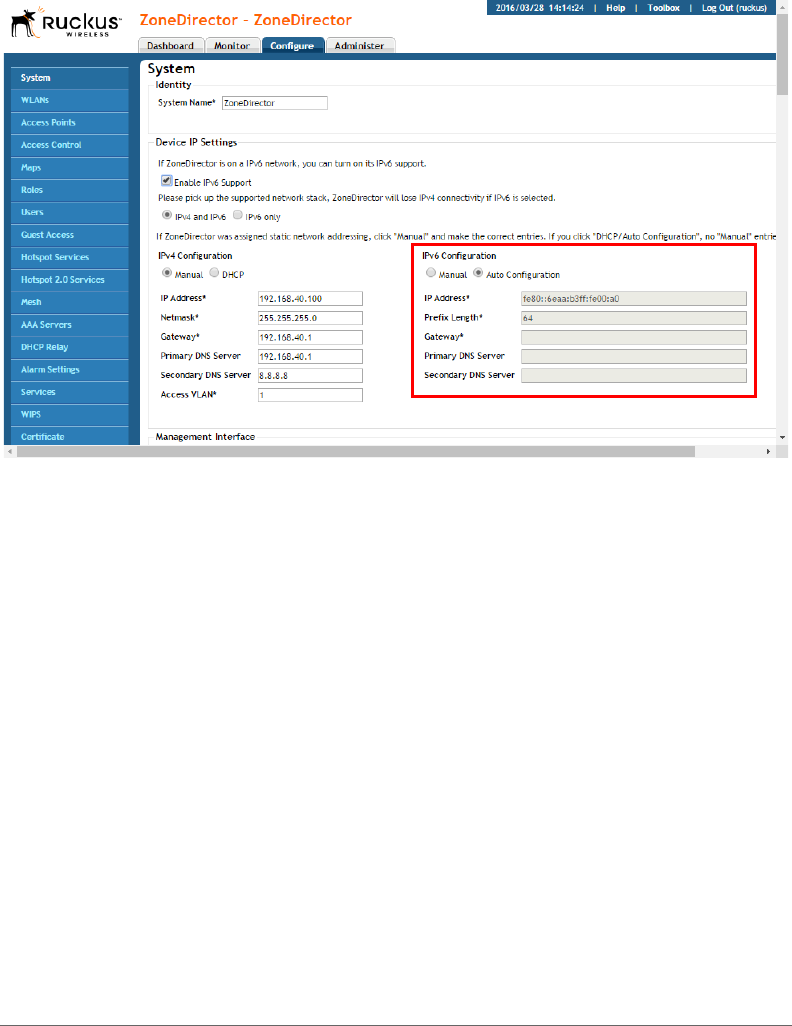Toggle Enable IPv6 Support checkbox
Image resolution: width=792 pixels, height=1026 pixels.
(x=166, y=181)
